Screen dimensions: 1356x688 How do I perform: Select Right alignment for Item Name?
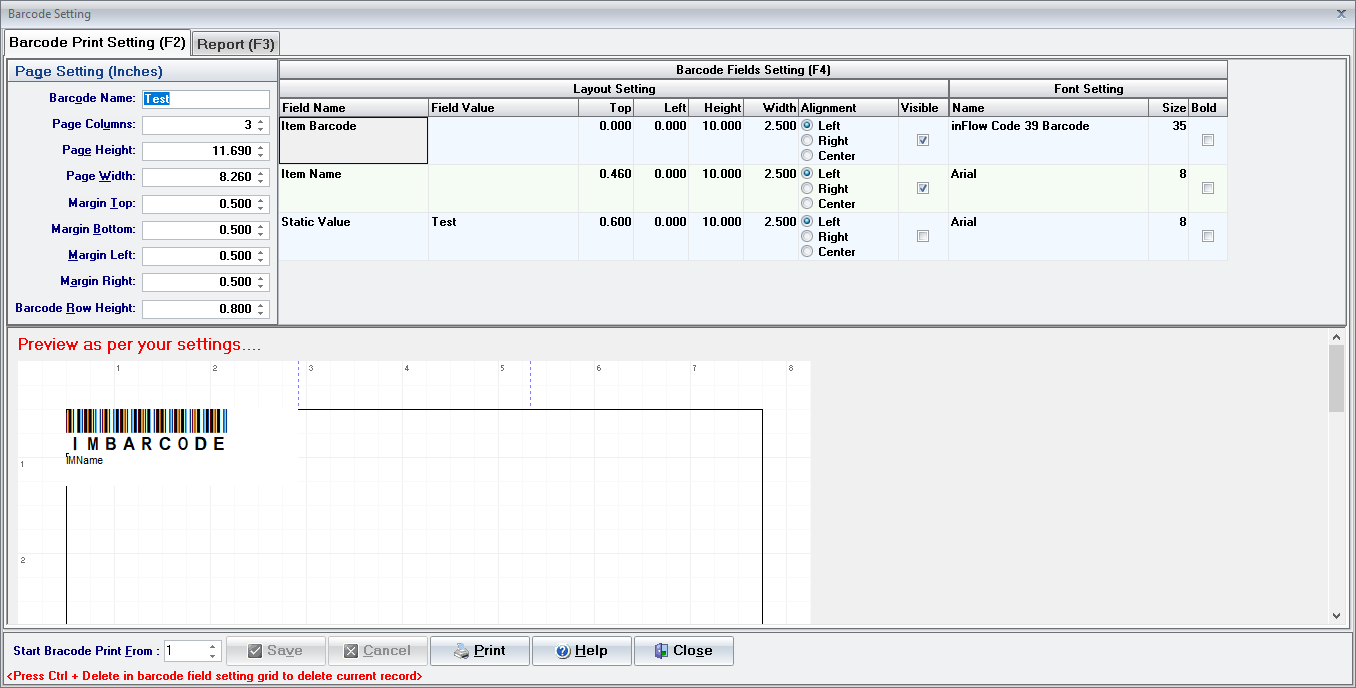pos(807,189)
